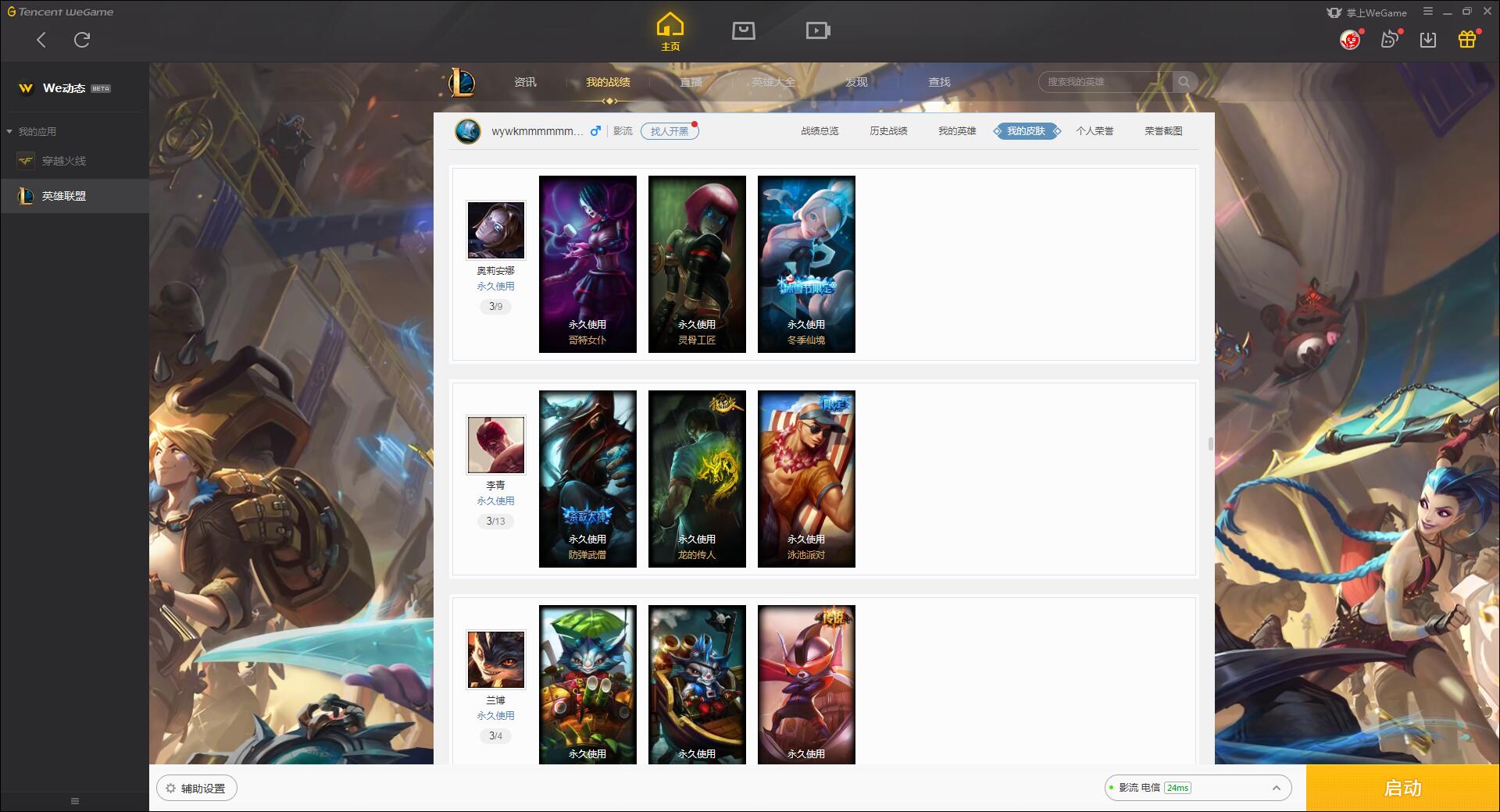
Task: Open the 防弹武僧 skin card
Action: (587, 479)
